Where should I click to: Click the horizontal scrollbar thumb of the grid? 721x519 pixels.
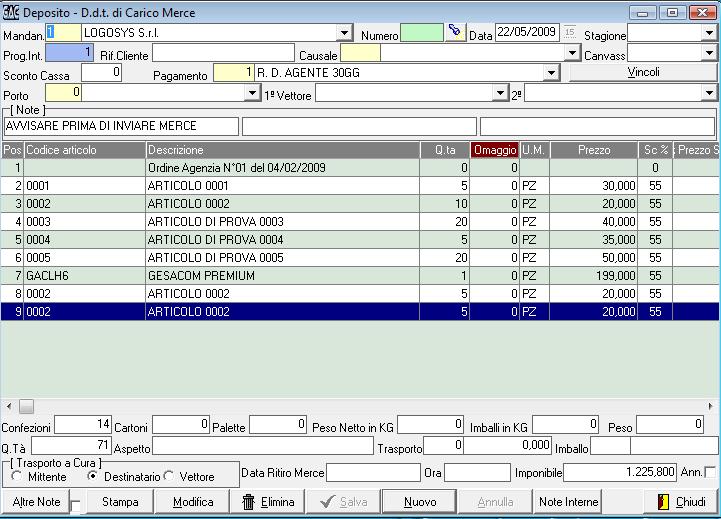tap(26, 406)
